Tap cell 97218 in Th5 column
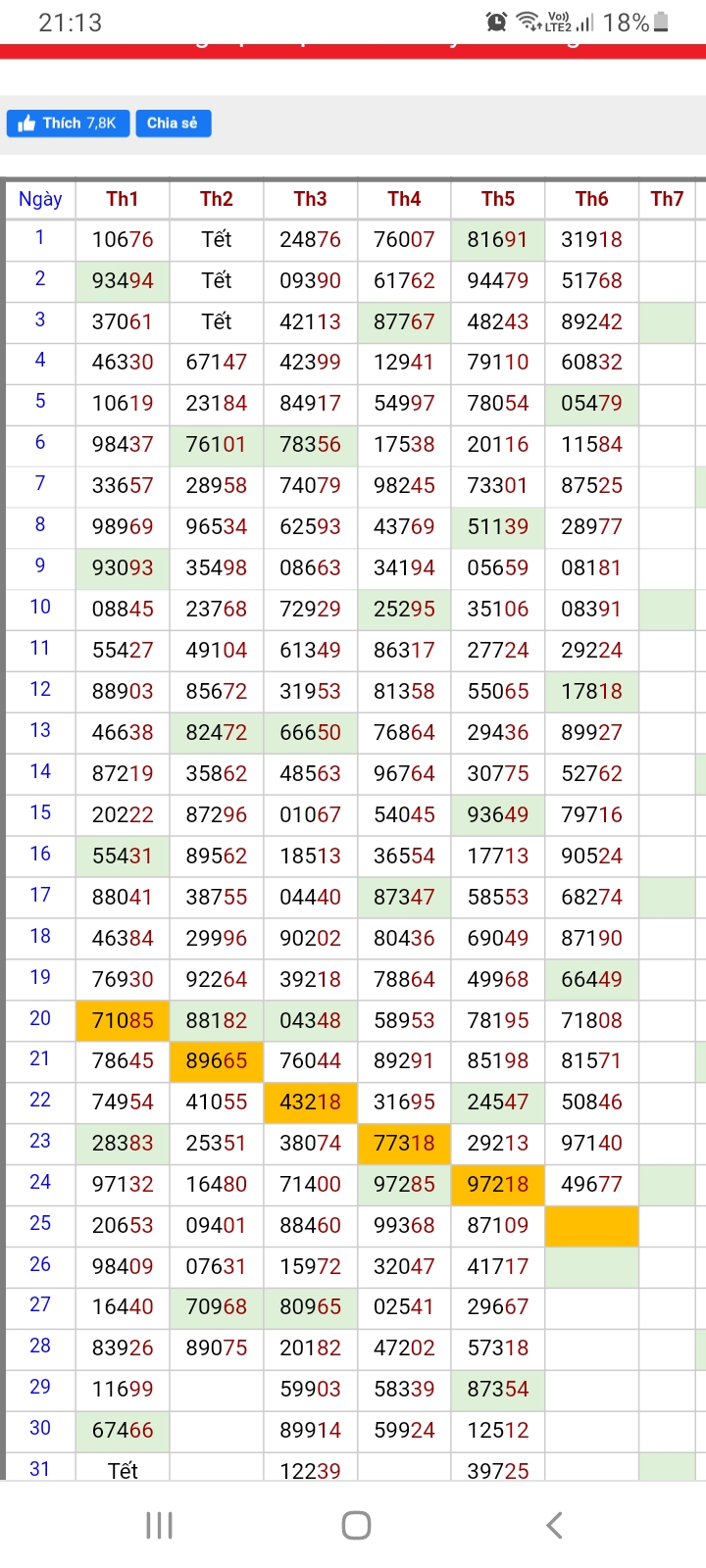This screenshot has height=1568, width=706. coord(498,1184)
